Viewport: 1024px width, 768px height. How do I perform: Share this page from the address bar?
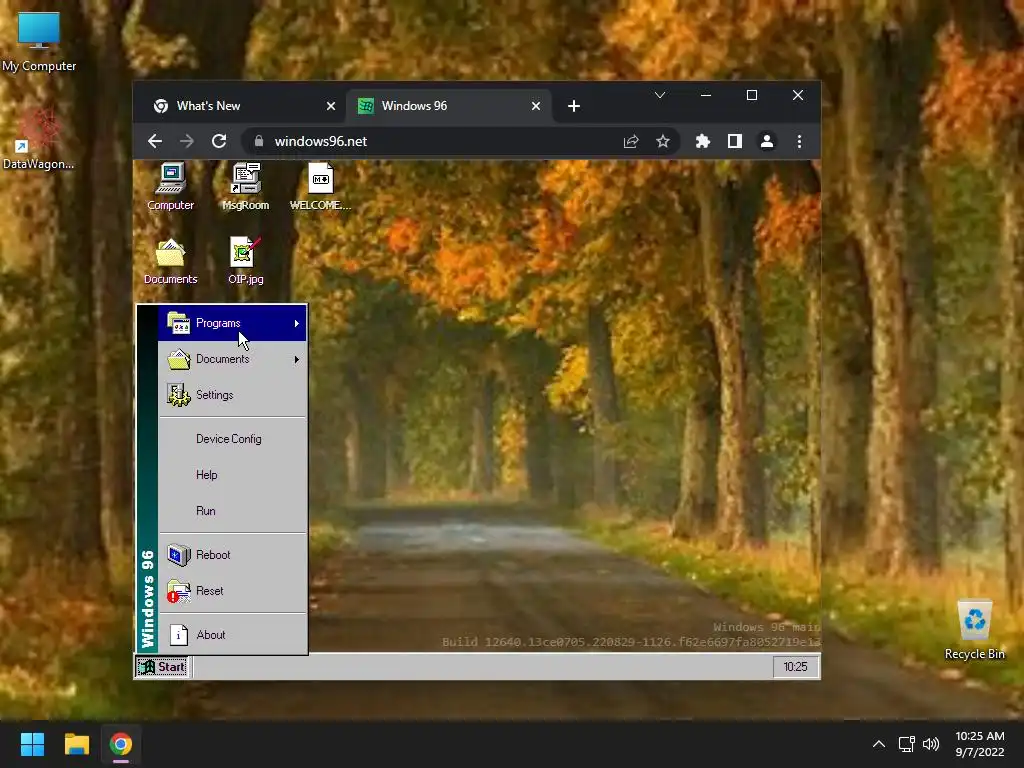point(630,141)
